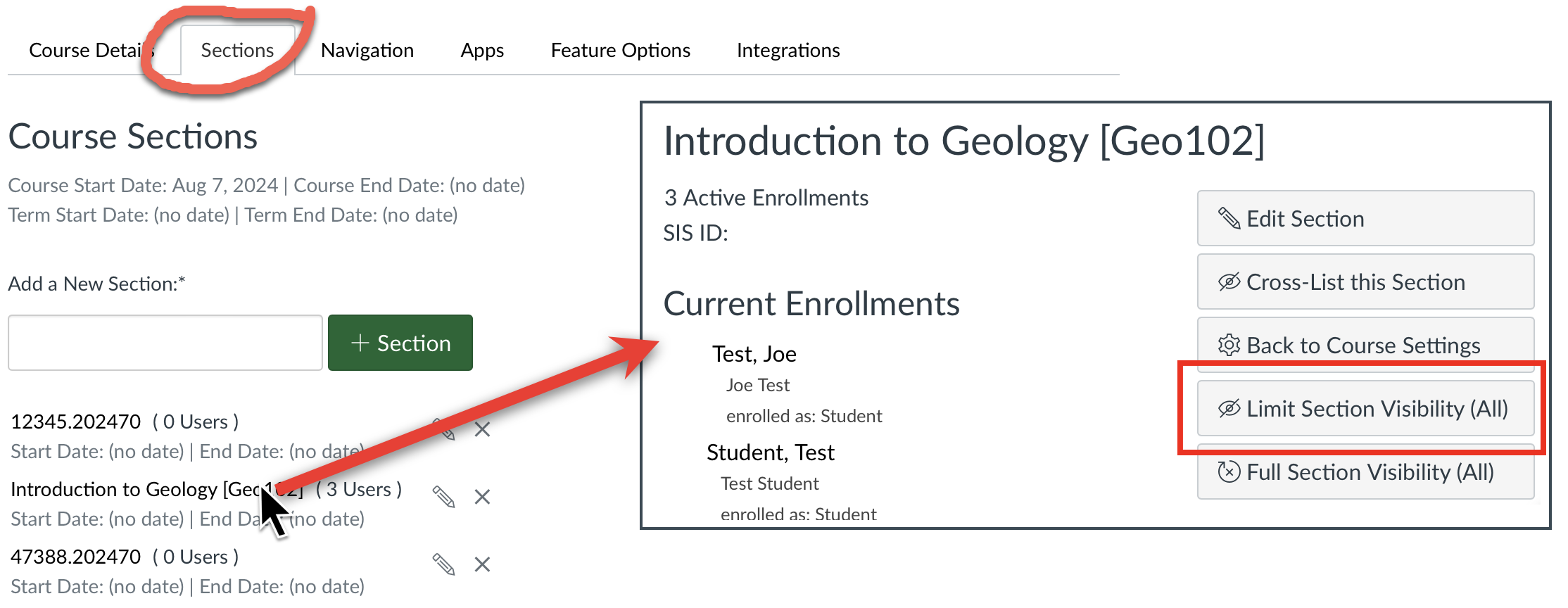Click pencil icon for Introduction to Geology section
This screenshot has height=608, width=1568.
[443, 497]
